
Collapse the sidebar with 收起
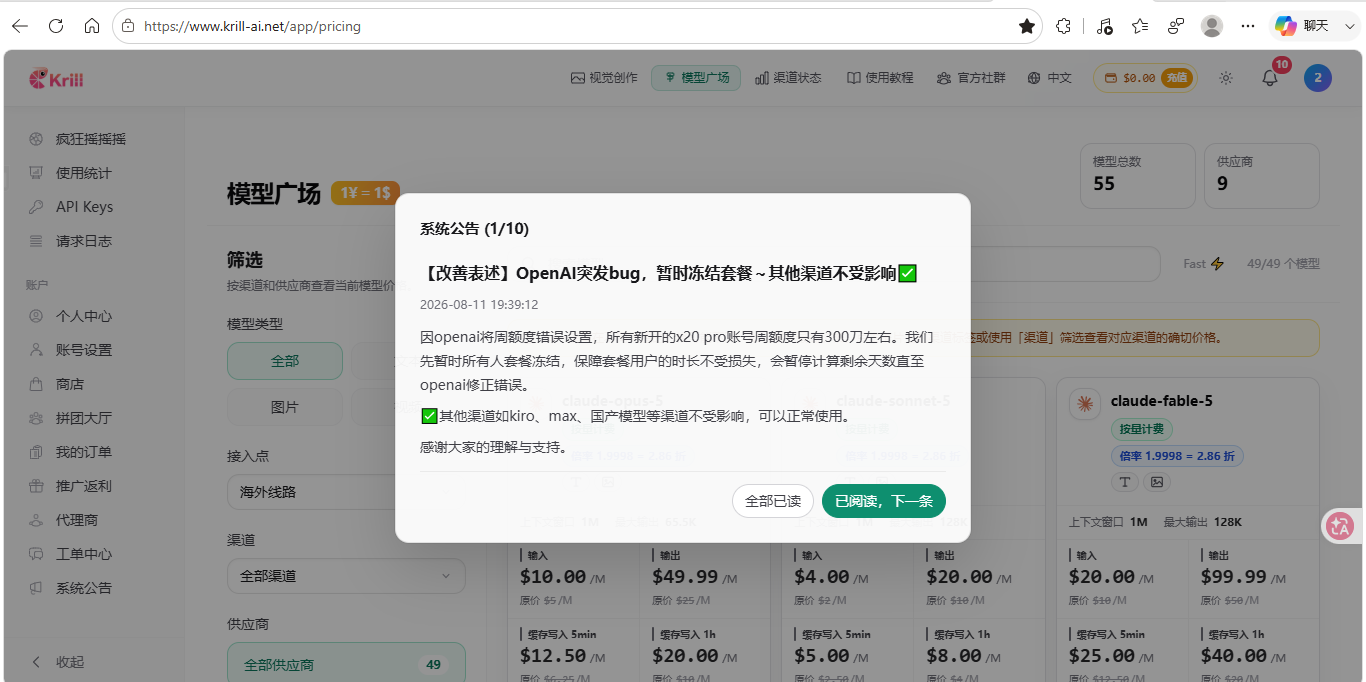point(60,662)
